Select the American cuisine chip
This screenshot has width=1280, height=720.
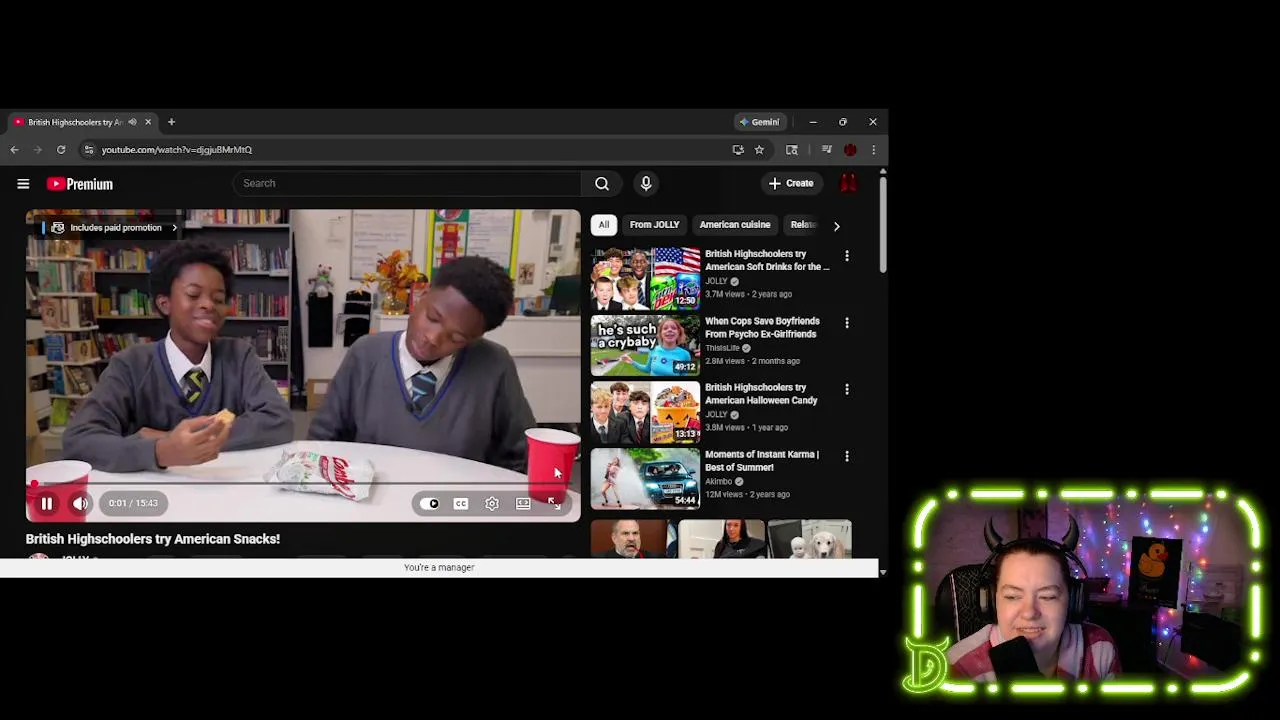[x=735, y=225]
